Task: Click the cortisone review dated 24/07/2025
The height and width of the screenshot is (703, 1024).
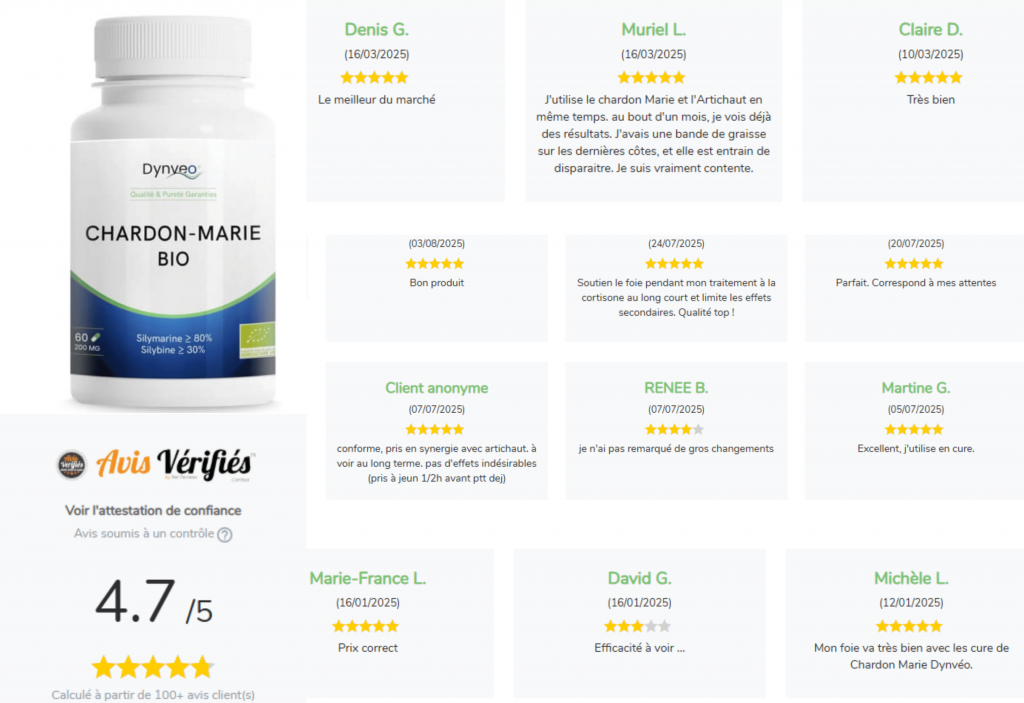Action: click(x=676, y=297)
